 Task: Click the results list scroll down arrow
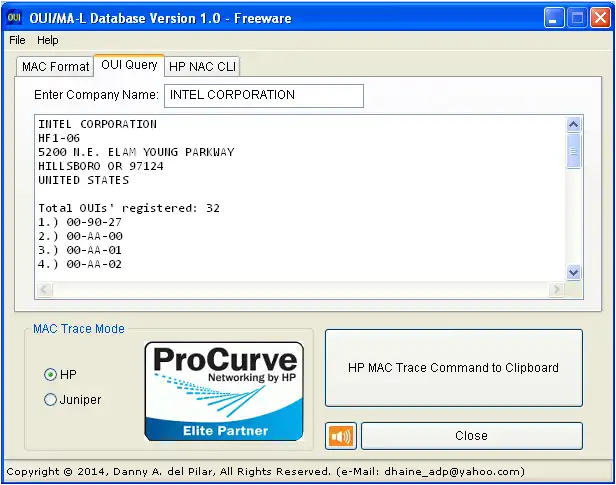574,273
